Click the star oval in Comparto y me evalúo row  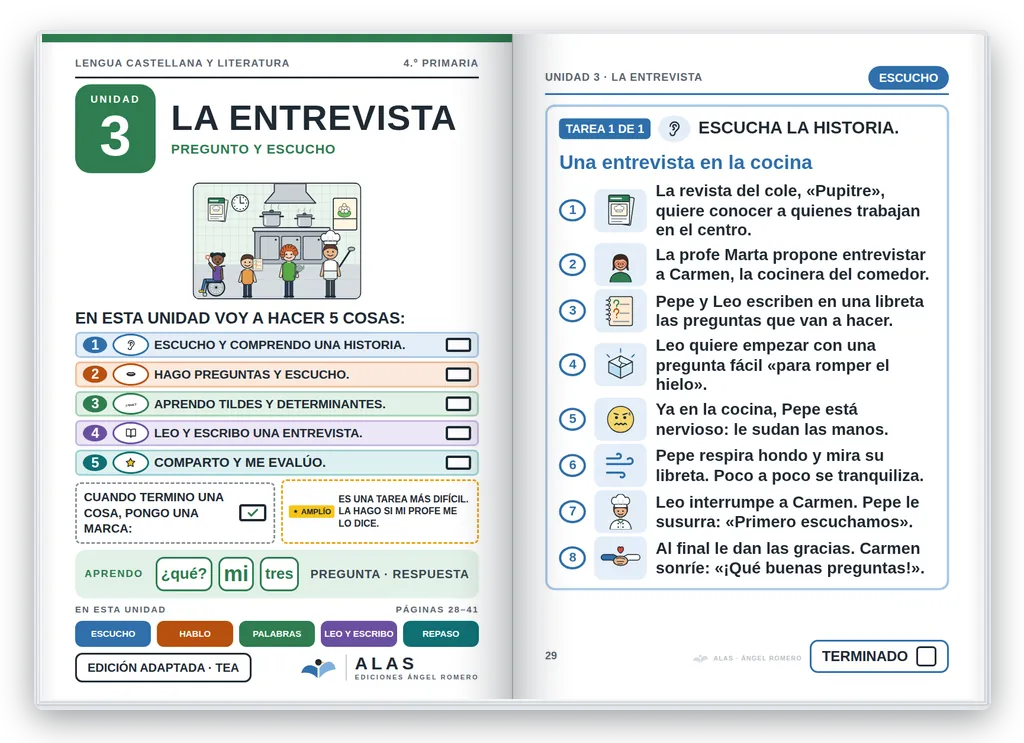point(131,462)
